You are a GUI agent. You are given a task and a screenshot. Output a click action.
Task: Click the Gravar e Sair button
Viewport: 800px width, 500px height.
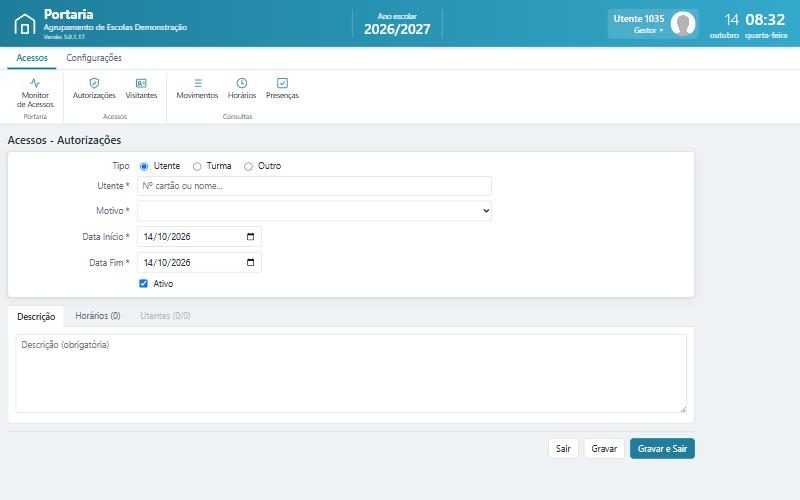(662, 448)
